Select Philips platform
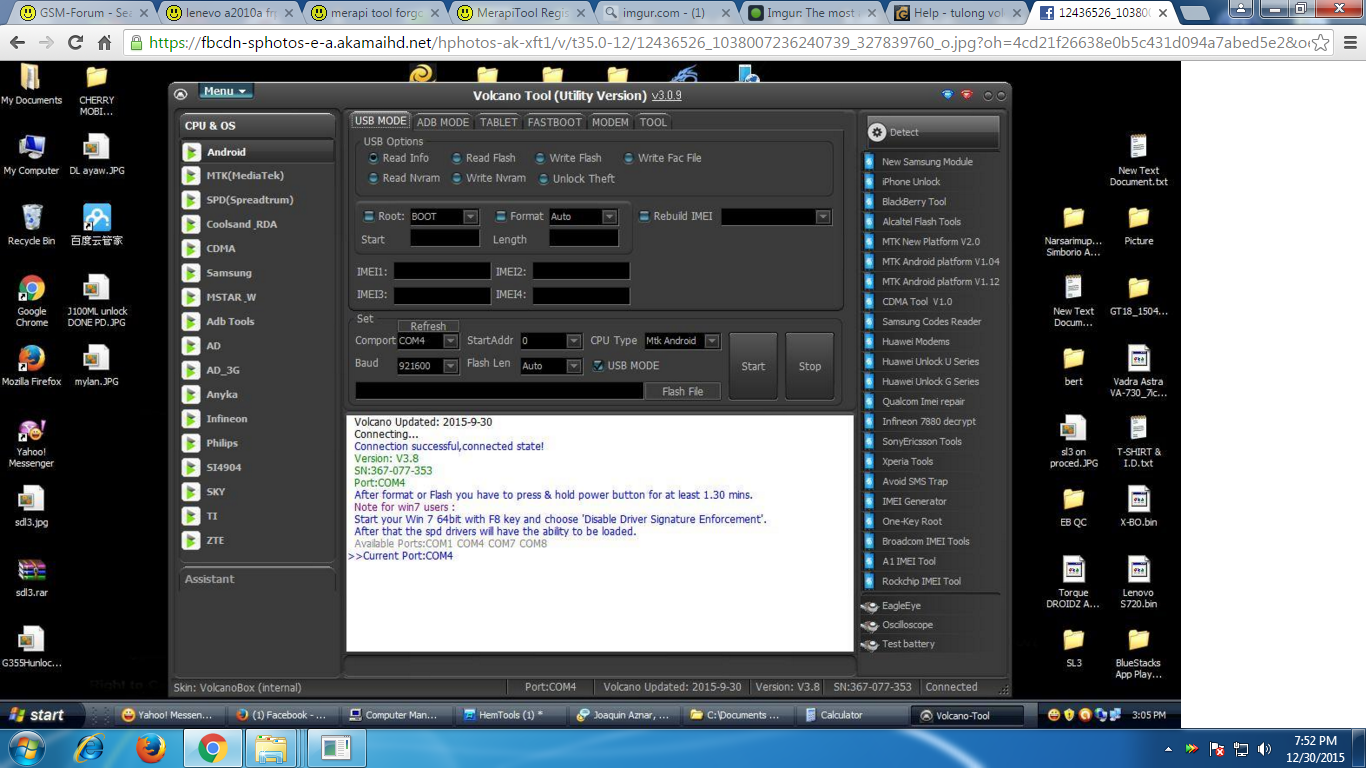Screen dimensions: 1366x768 pyautogui.click(x=257, y=443)
